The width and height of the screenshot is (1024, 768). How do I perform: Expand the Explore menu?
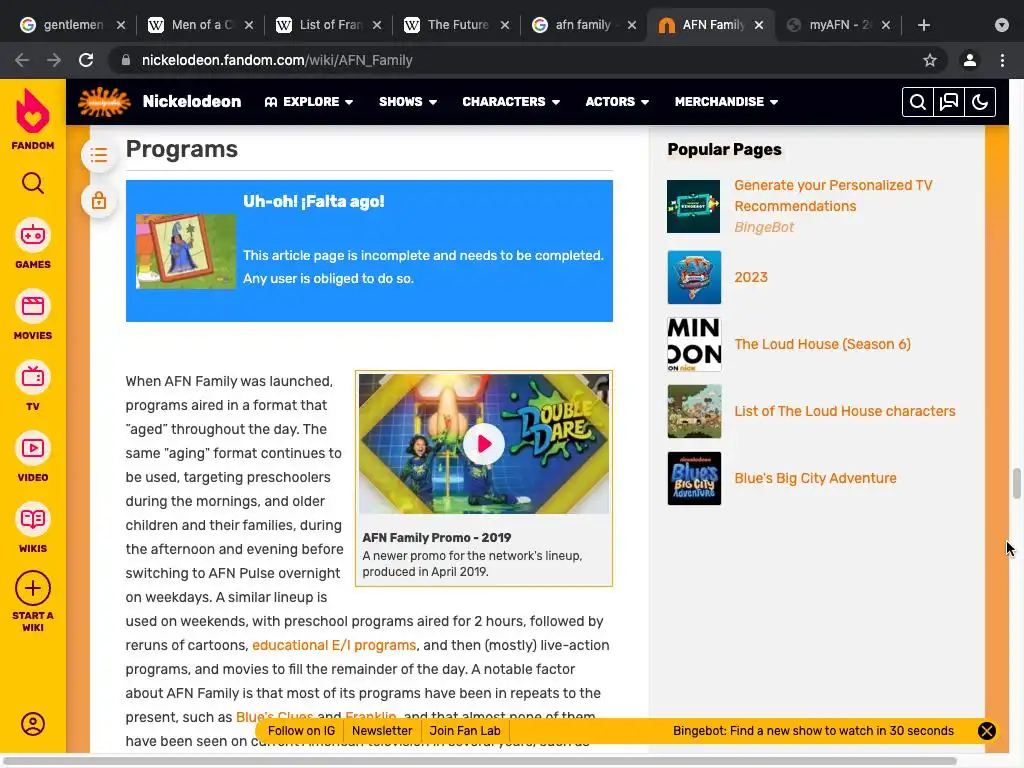click(309, 102)
